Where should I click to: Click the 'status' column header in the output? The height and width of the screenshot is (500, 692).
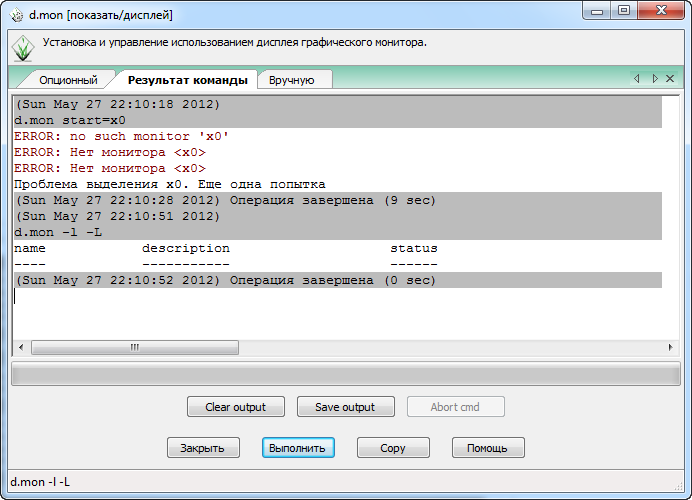click(414, 248)
